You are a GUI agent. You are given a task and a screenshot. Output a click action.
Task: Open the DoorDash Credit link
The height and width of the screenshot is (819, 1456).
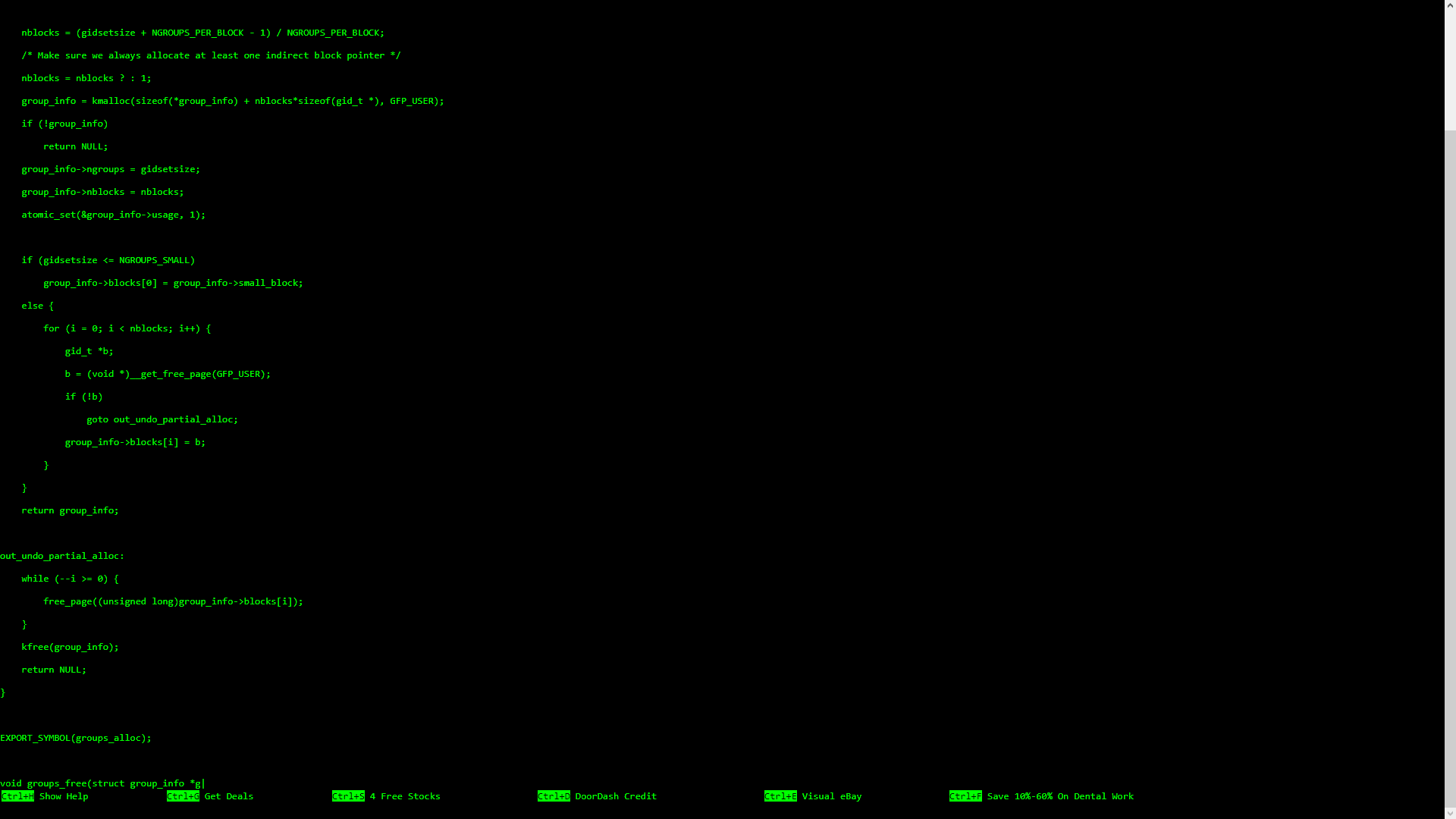[616, 796]
